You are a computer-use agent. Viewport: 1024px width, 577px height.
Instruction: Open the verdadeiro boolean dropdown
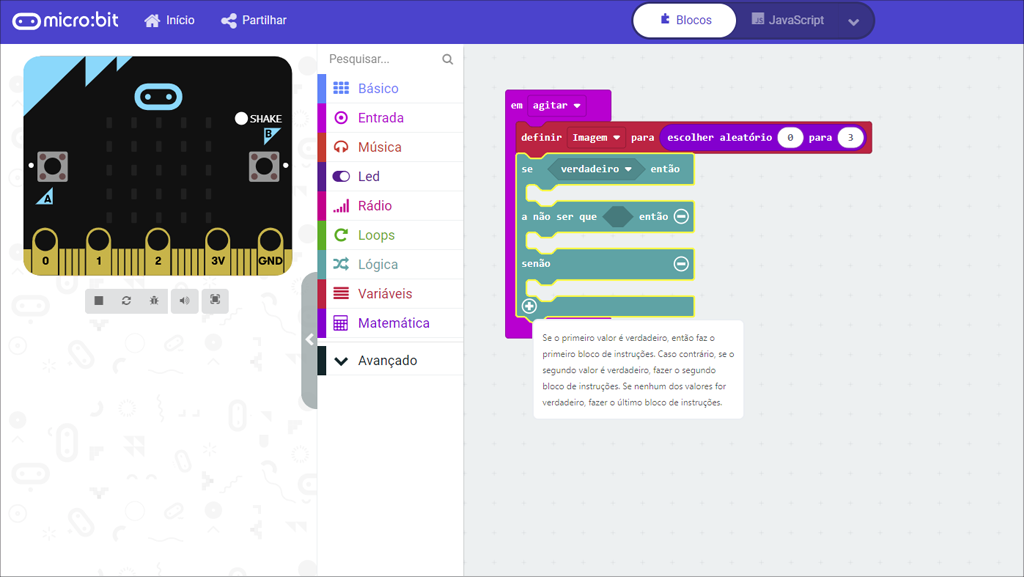(x=596, y=169)
